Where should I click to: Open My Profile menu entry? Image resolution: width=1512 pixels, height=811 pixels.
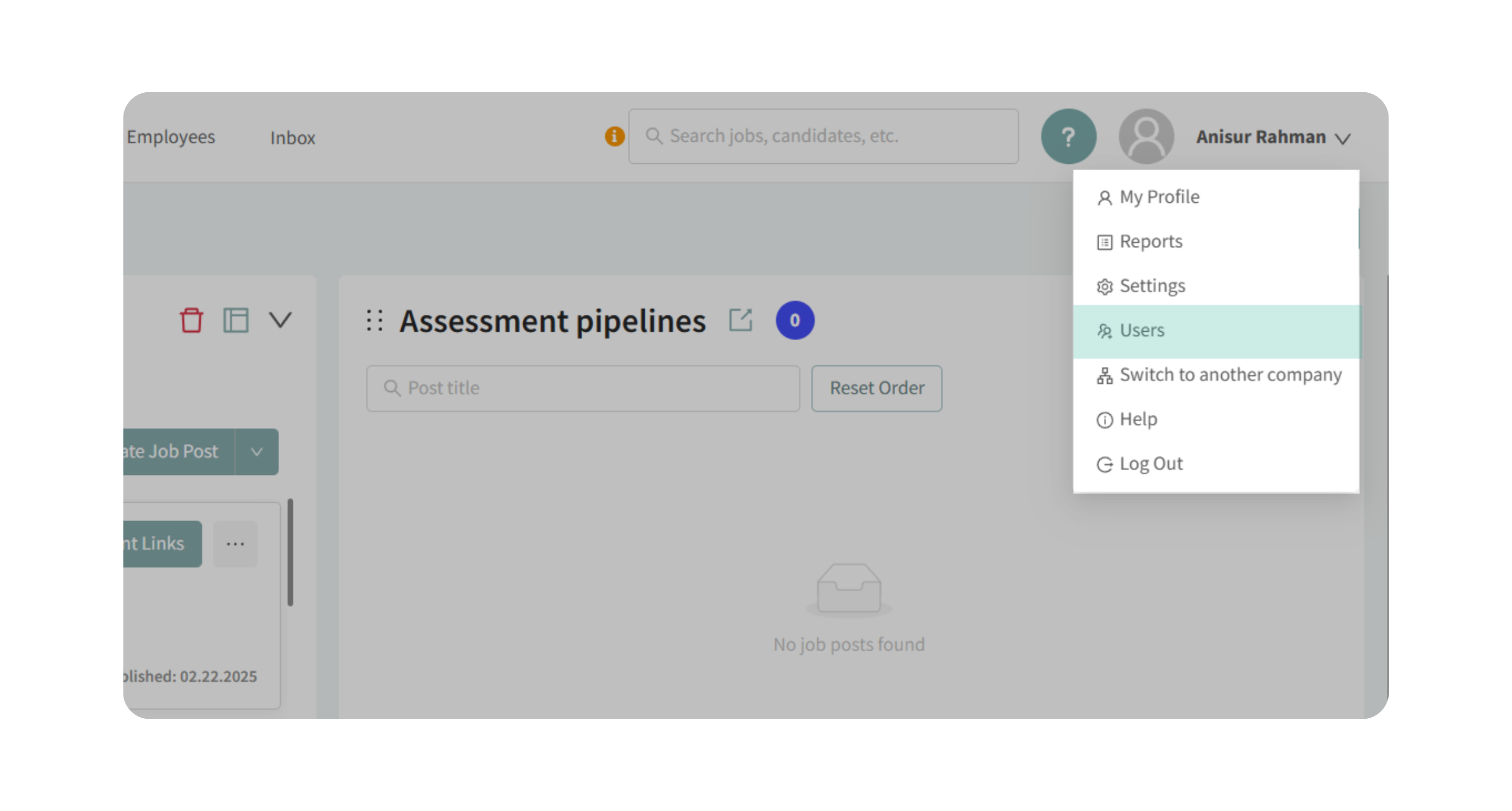point(1159,197)
